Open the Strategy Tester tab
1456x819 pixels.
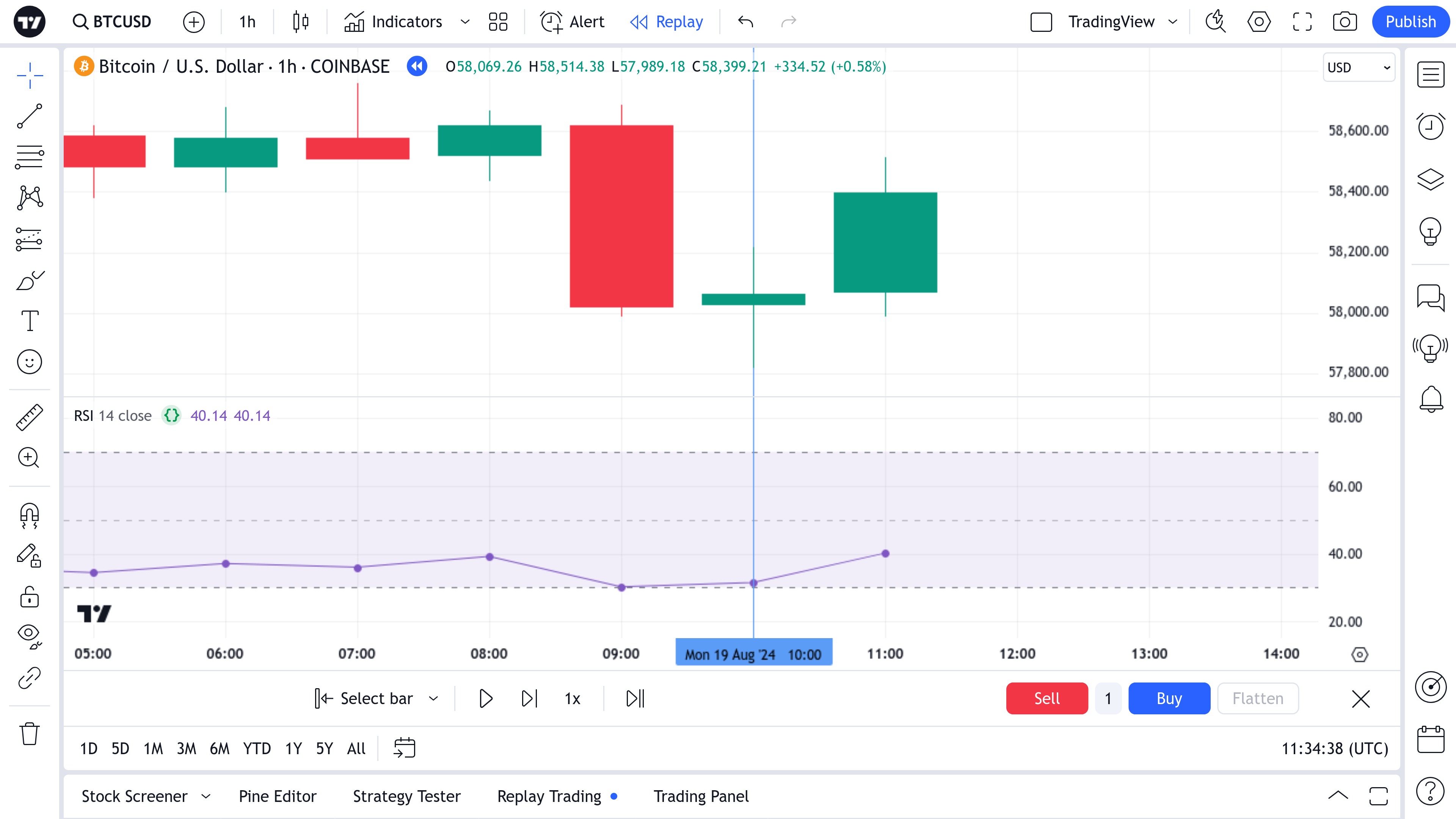[x=406, y=796]
